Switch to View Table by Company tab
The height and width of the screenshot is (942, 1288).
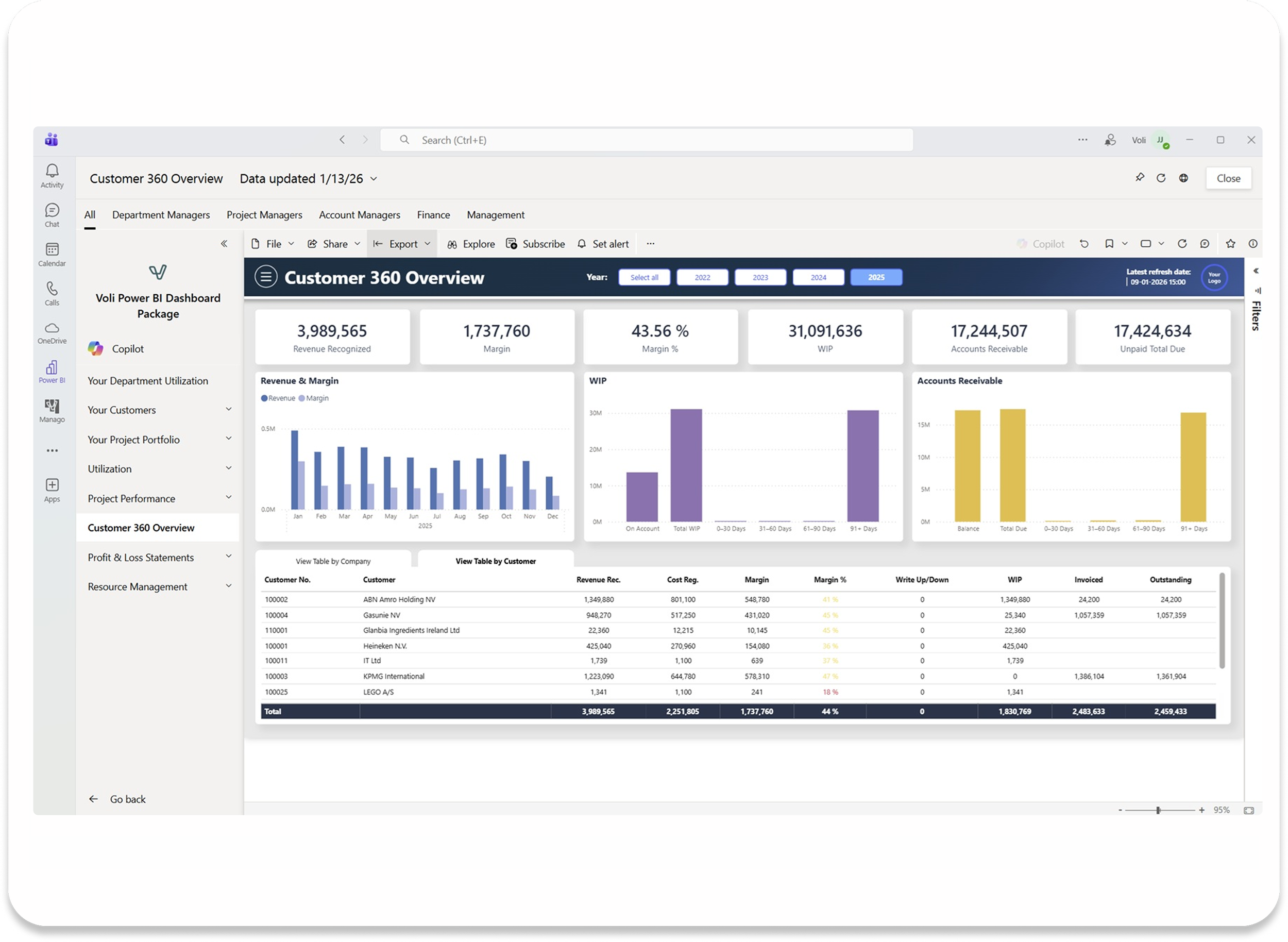[333, 561]
